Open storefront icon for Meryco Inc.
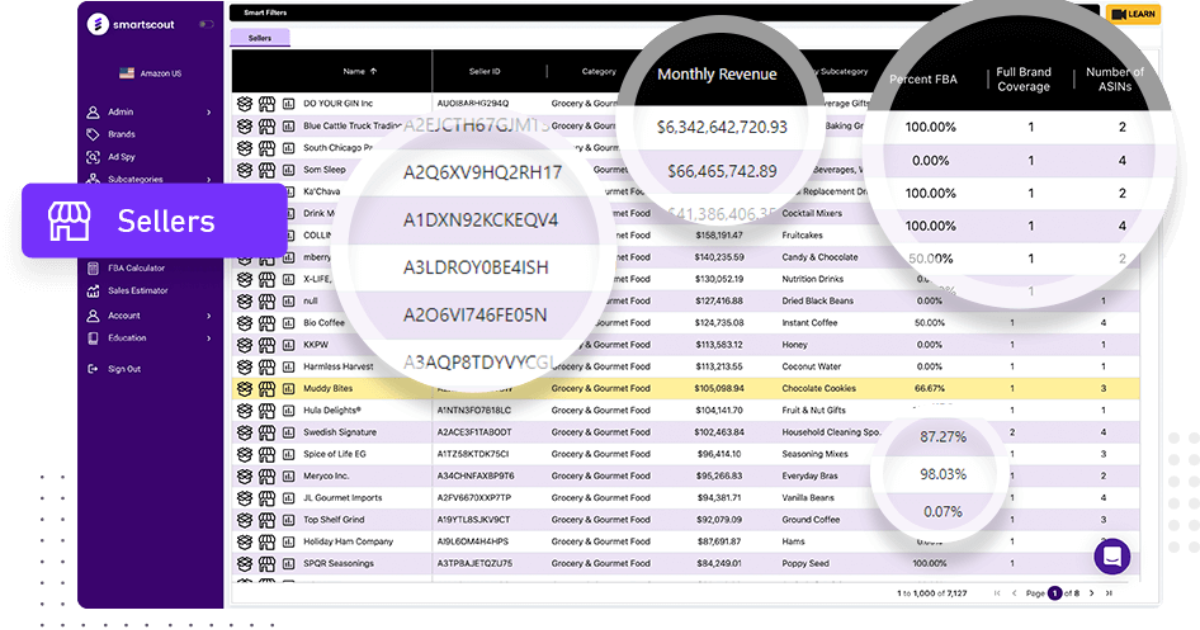Viewport: 1200px width, 630px height. tap(266, 476)
